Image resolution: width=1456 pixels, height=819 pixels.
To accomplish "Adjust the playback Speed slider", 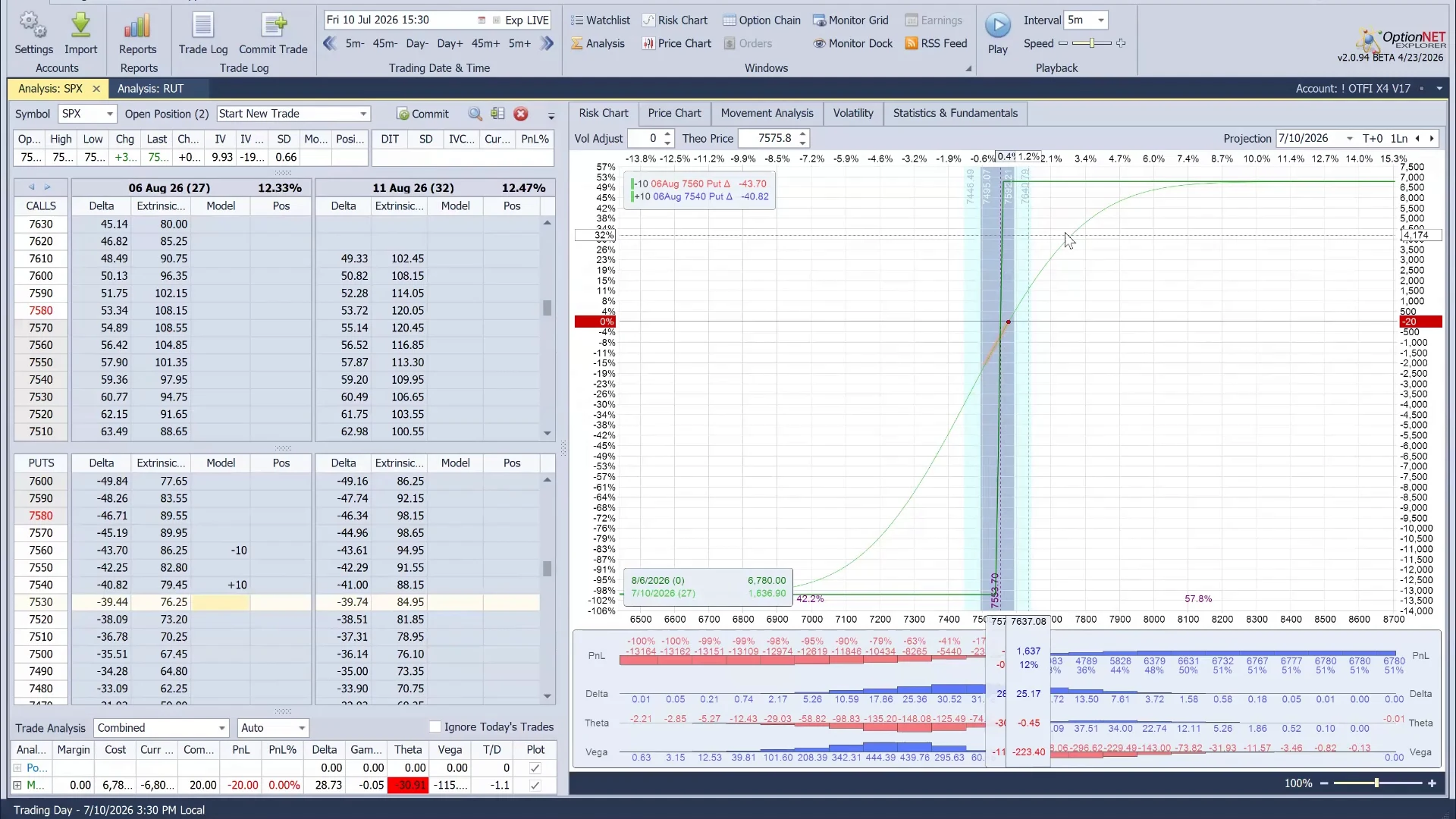I will pyautogui.click(x=1091, y=43).
